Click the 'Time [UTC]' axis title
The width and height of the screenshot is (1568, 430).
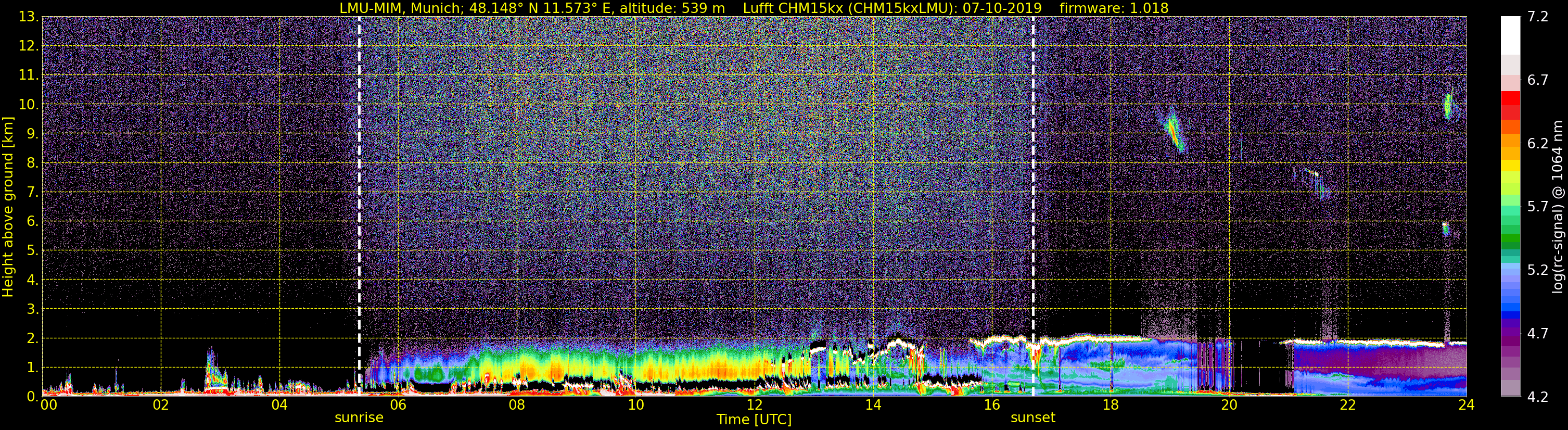[x=754, y=420]
